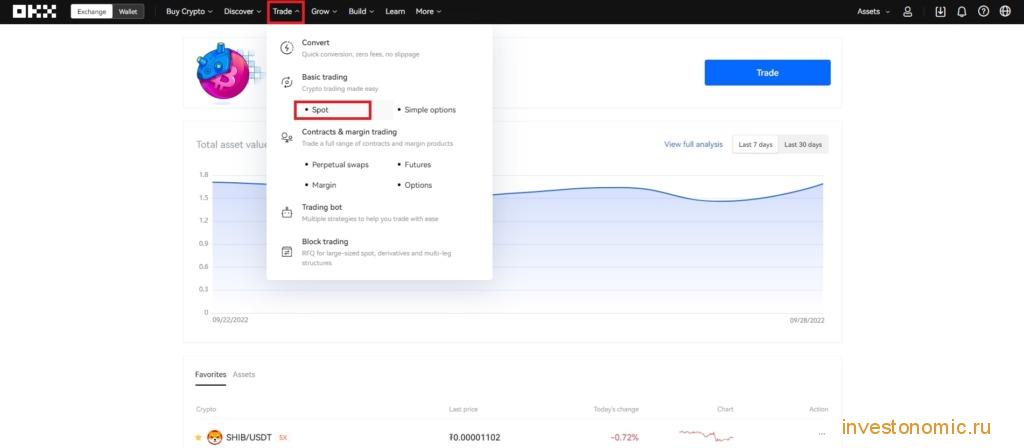Click the Basic trading icon
Image resolution: width=1024 pixels, height=448 pixels.
(286, 82)
